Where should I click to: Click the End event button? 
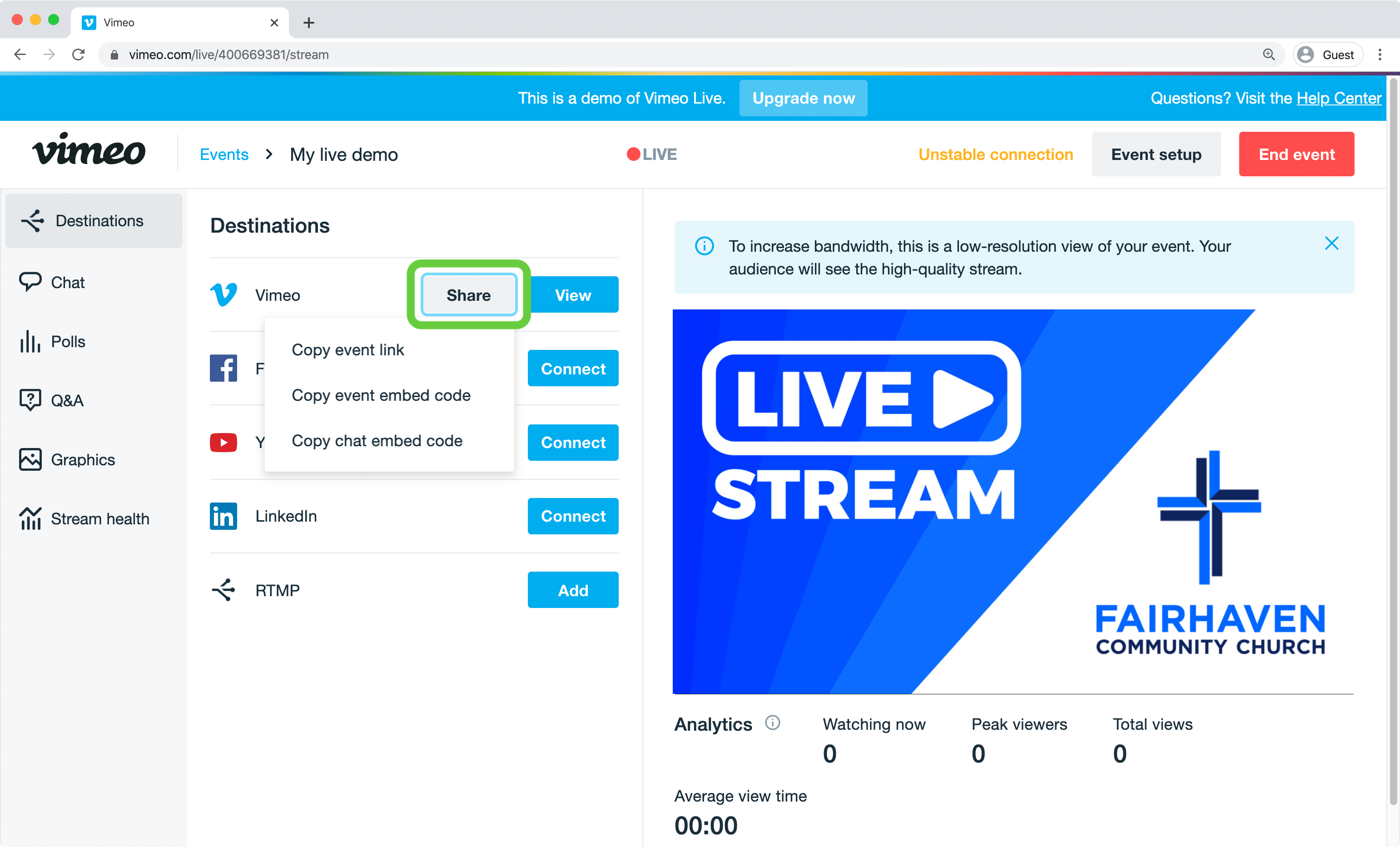(x=1296, y=154)
